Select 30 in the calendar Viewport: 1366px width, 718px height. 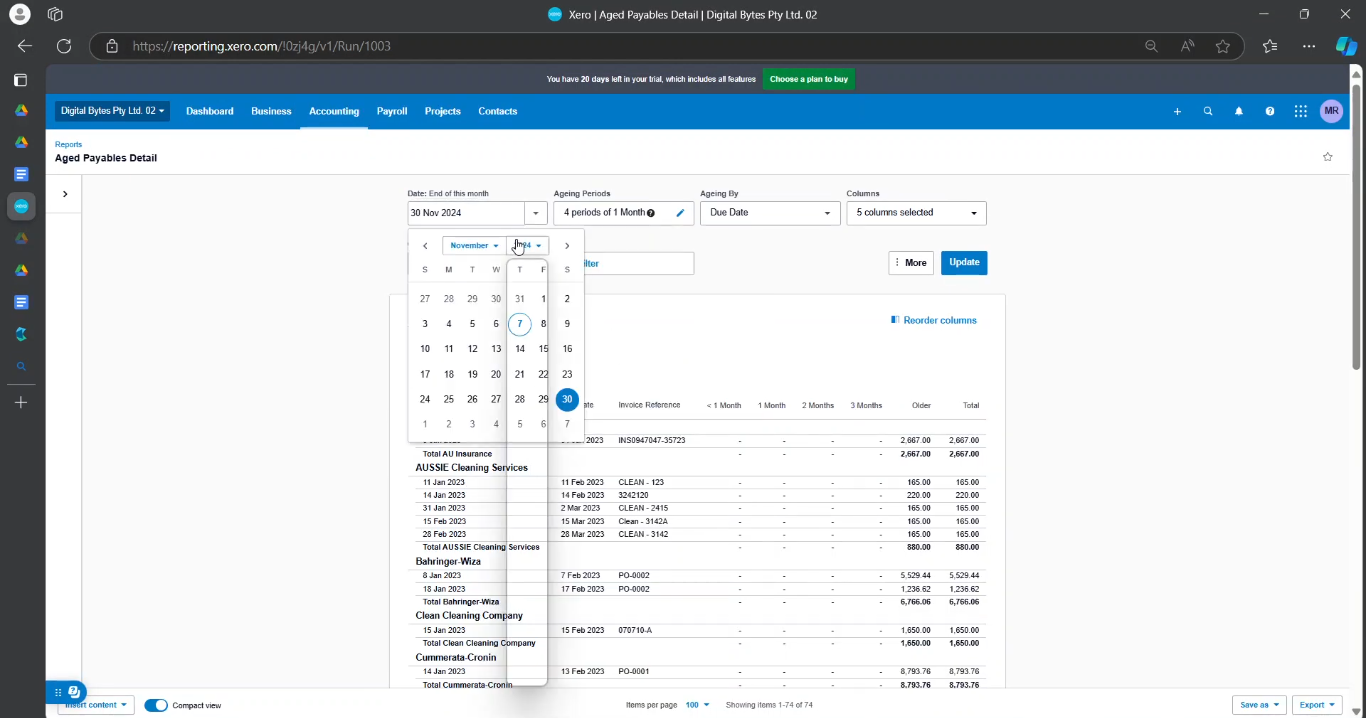click(x=567, y=399)
